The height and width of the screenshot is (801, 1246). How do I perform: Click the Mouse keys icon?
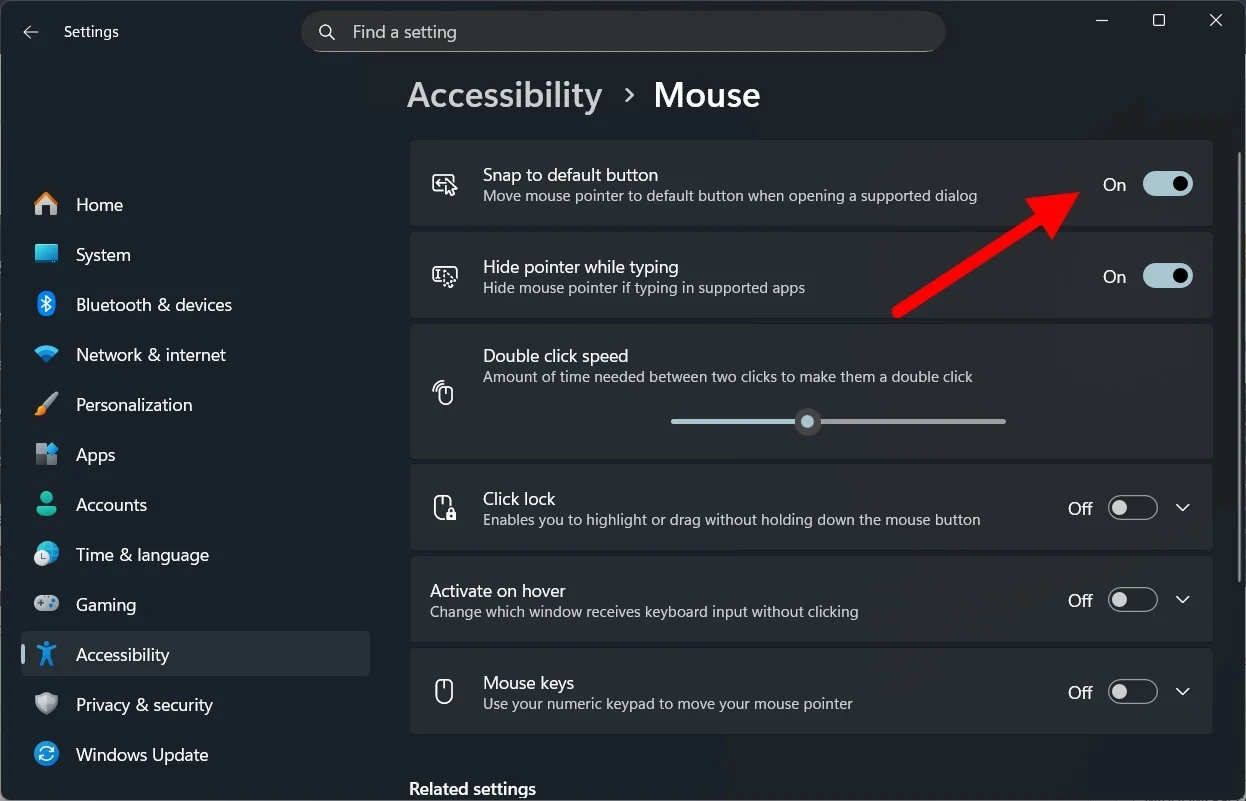point(443,691)
